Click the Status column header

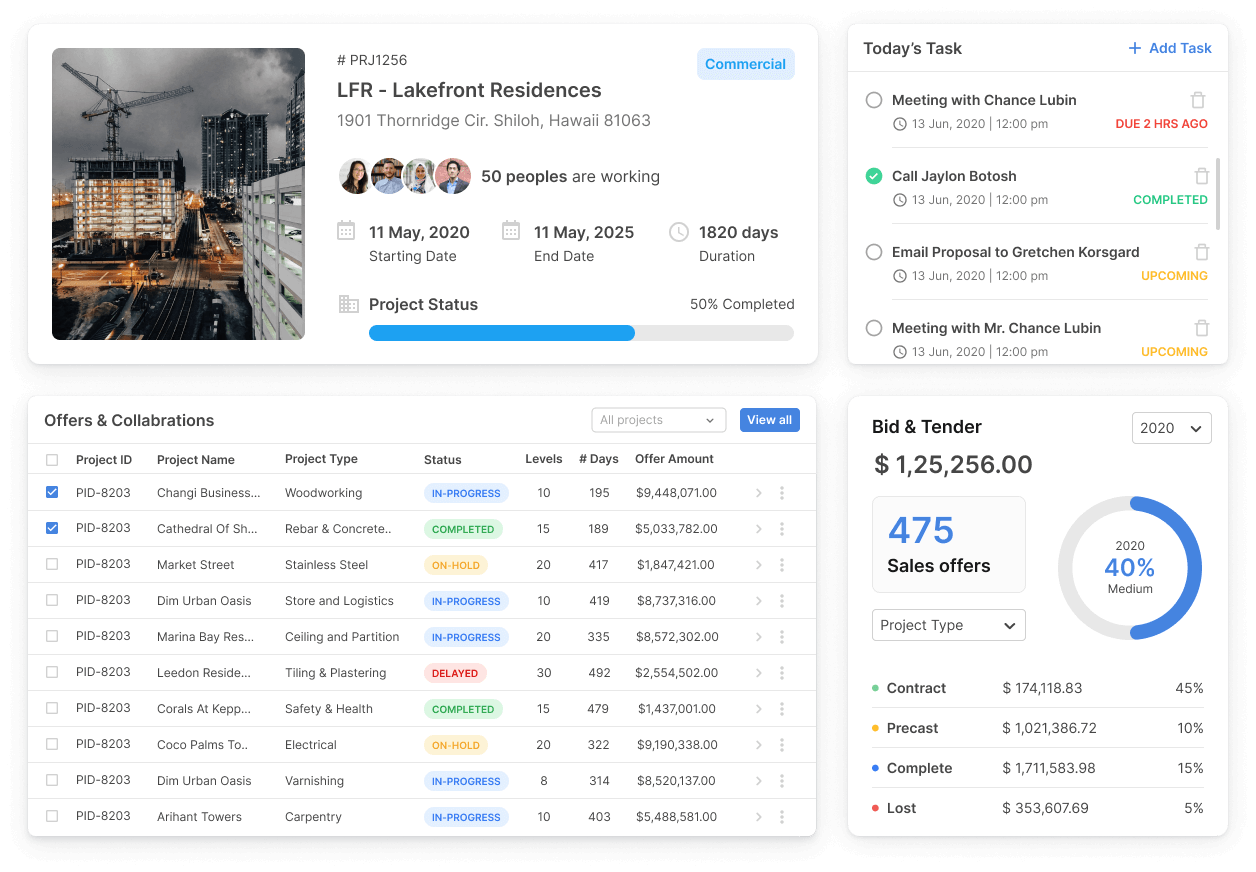click(x=442, y=460)
